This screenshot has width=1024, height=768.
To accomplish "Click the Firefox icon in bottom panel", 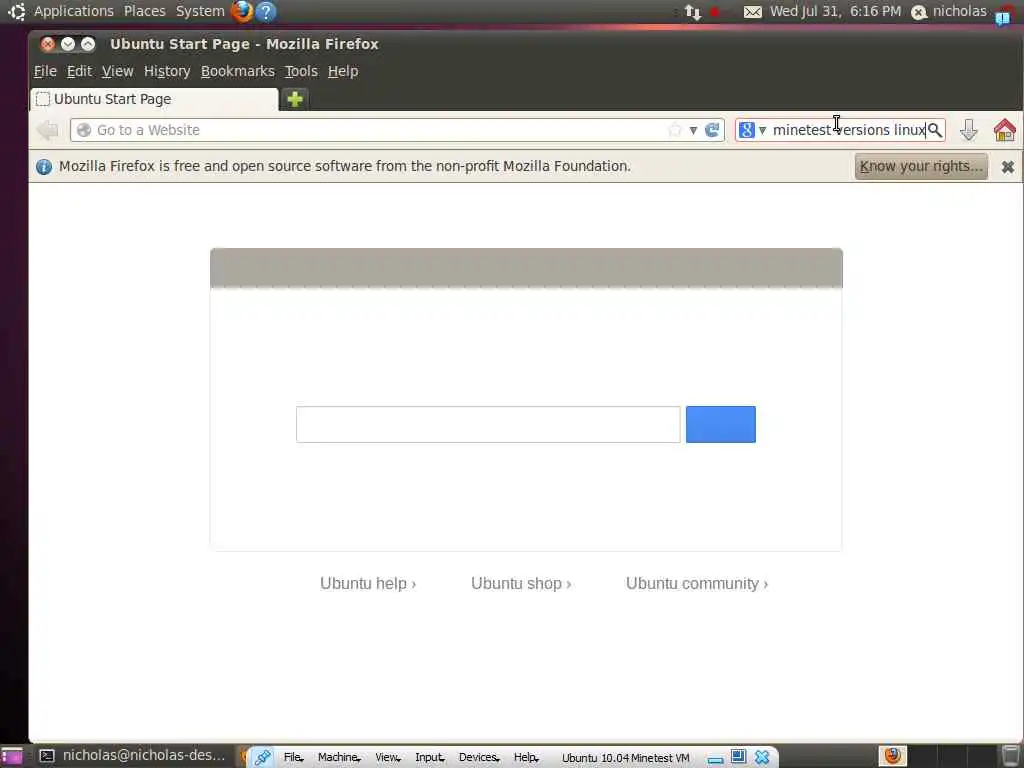I will pyautogui.click(x=892, y=756).
